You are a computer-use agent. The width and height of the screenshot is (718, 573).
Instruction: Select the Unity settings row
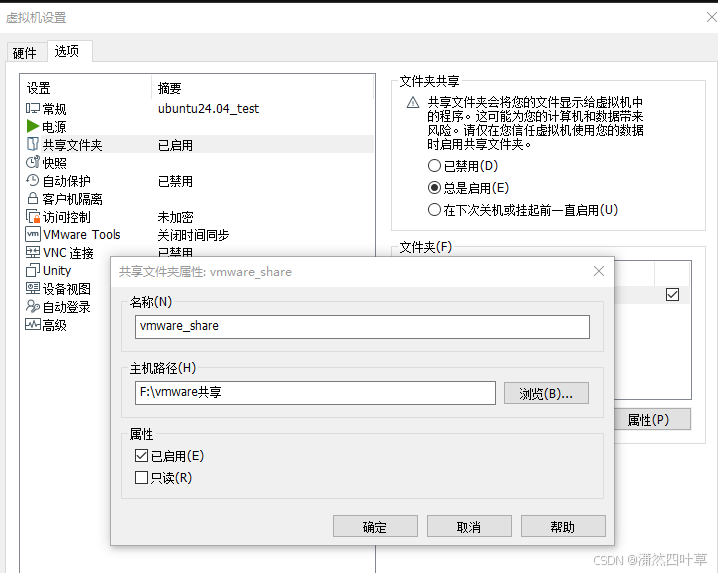(66, 271)
